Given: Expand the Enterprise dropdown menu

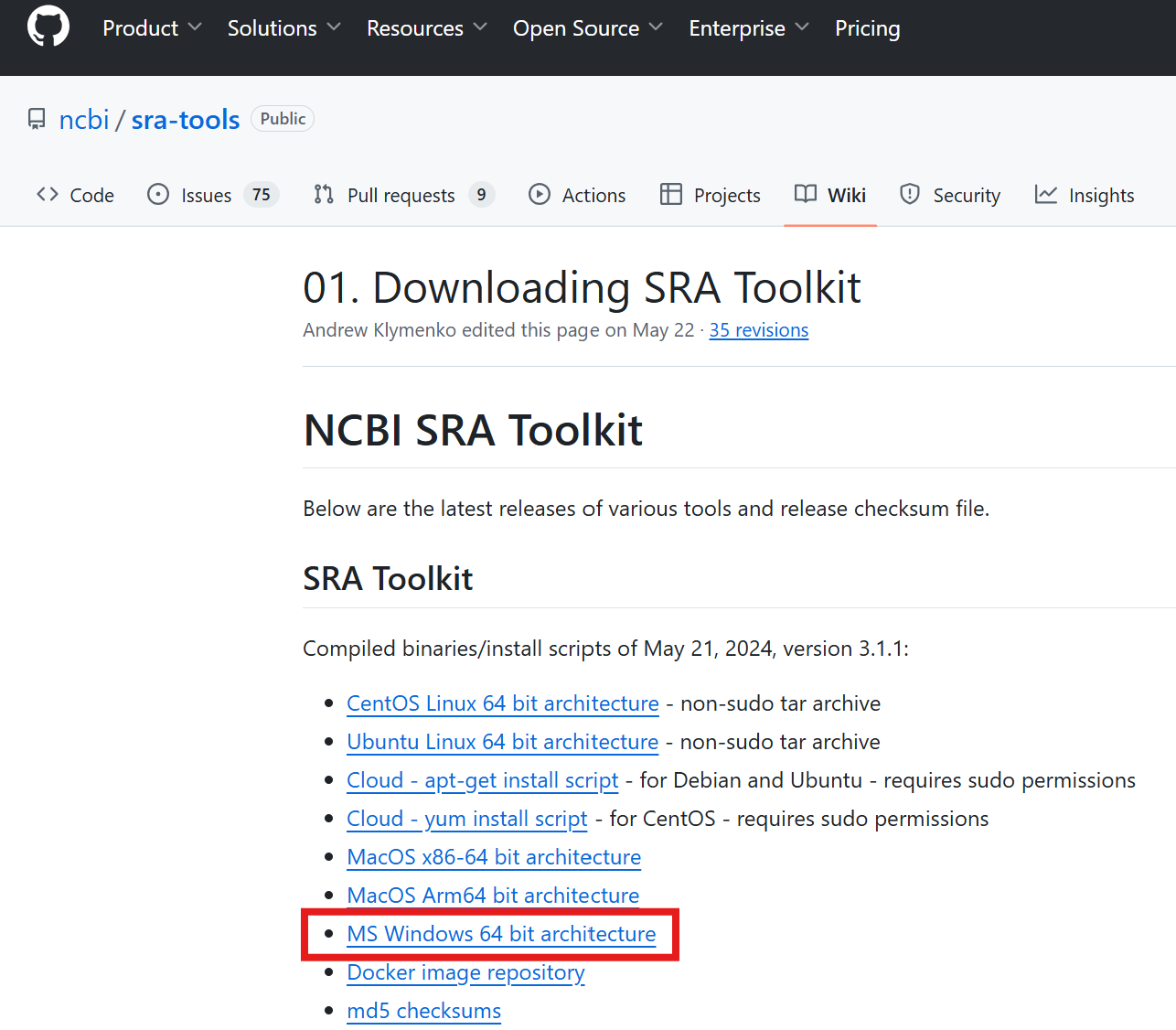Looking at the screenshot, I should pyautogui.click(x=749, y=28).
